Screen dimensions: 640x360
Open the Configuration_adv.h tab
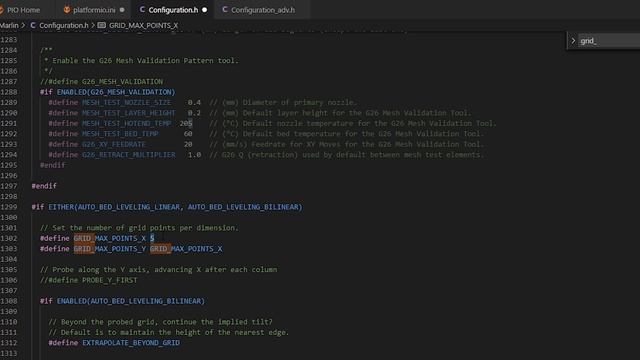click(262, 9)
